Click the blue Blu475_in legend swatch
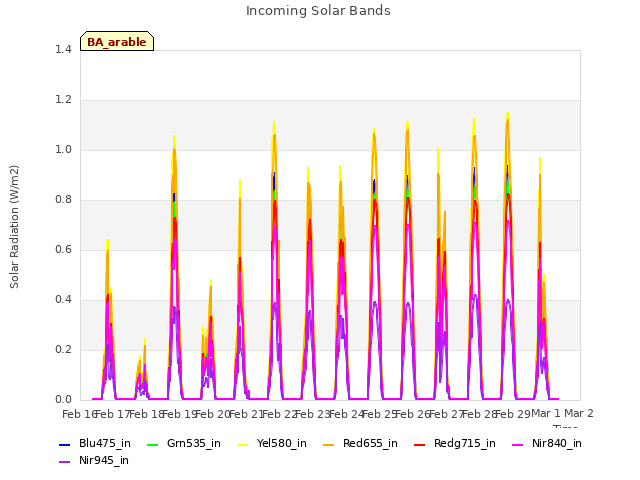 pos(64,444)
